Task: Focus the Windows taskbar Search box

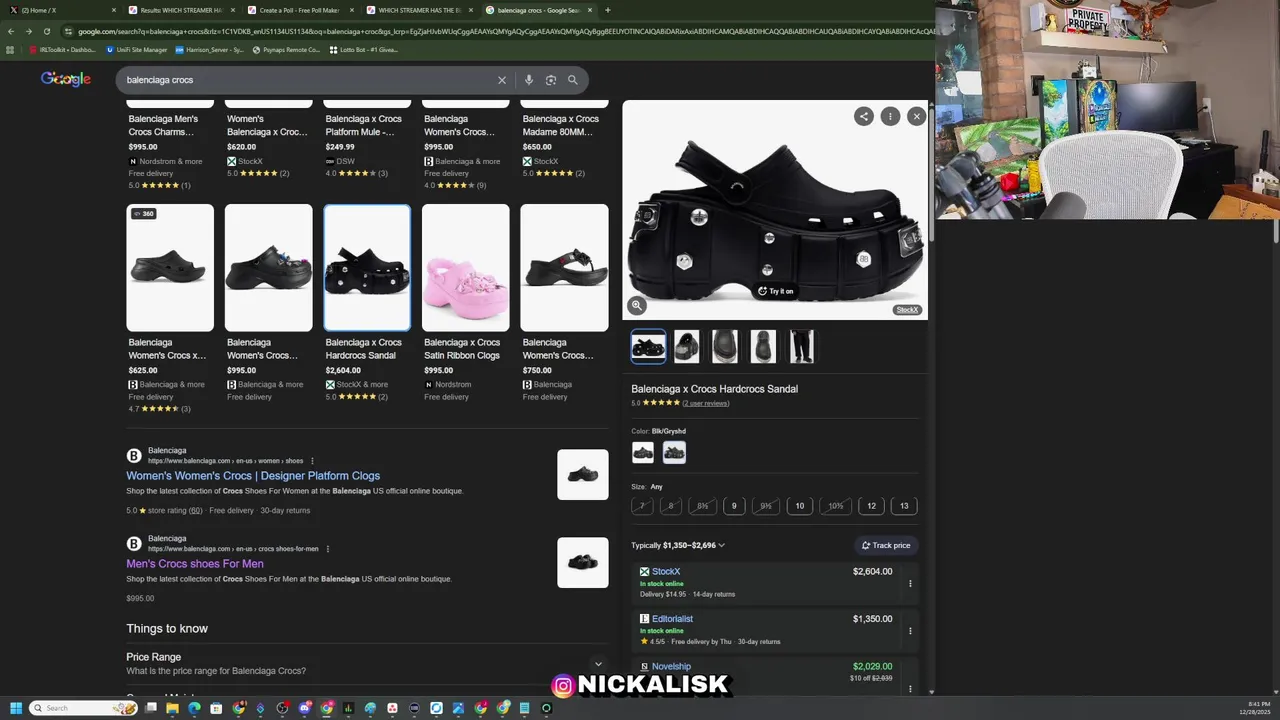Action: tap(83, 708)
